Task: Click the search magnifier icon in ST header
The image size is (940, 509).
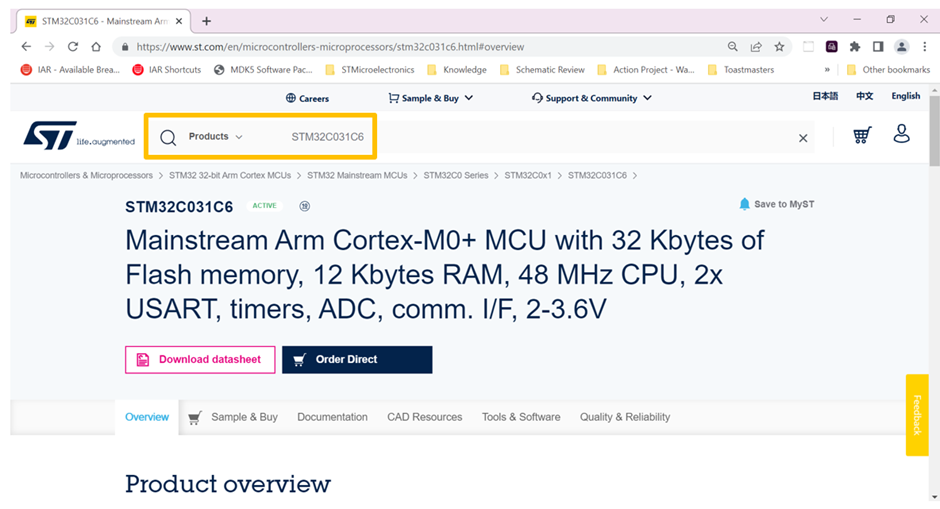Action: coord(168,137)
